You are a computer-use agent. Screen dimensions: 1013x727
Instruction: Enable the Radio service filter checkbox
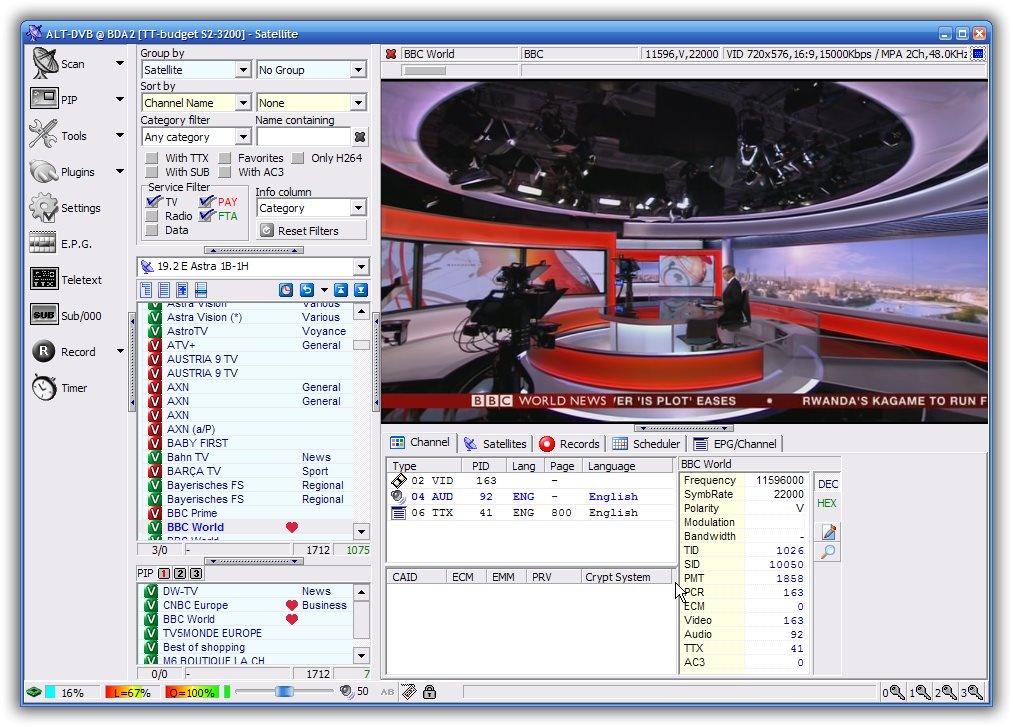(x=152, y=216)
